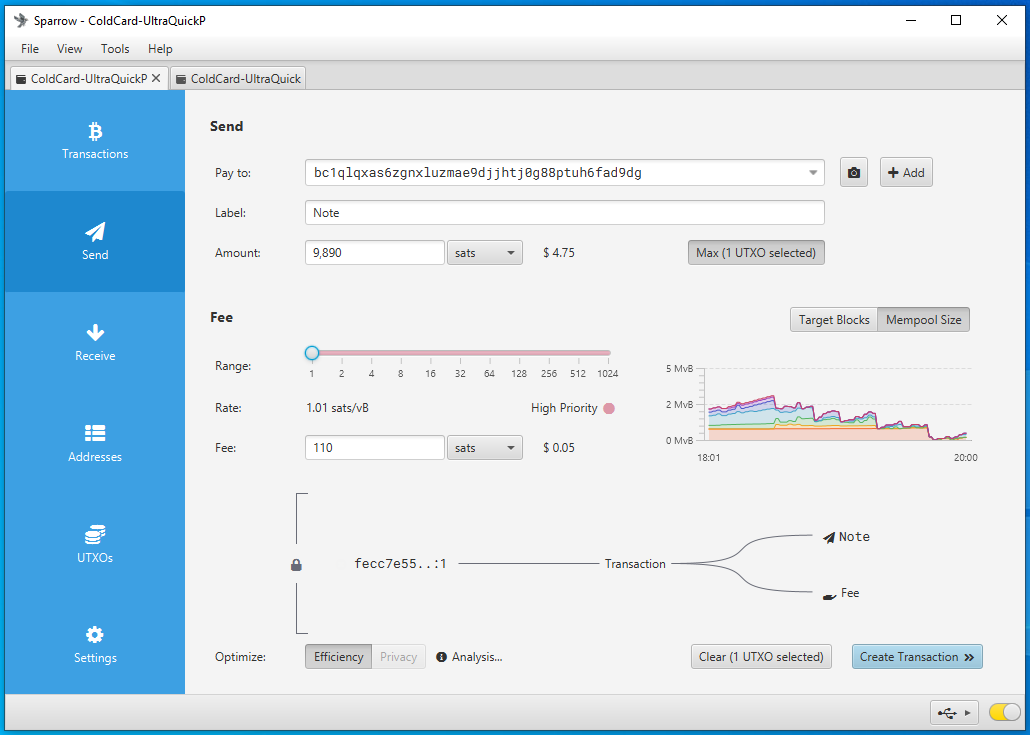Expand the Pay to address dropdown arrow
1030x735 pixels.
[x=813, y=173]
